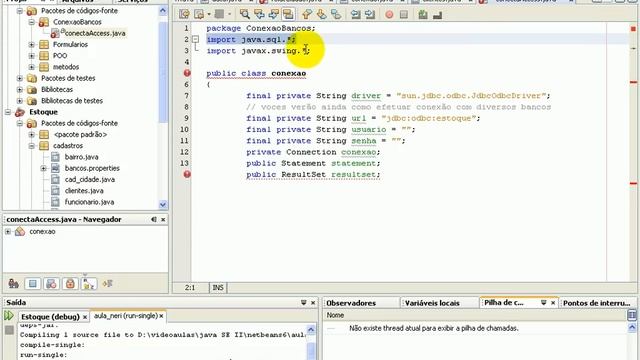
Task: Collapse the Estoque project node
Action: click(8, 112)
